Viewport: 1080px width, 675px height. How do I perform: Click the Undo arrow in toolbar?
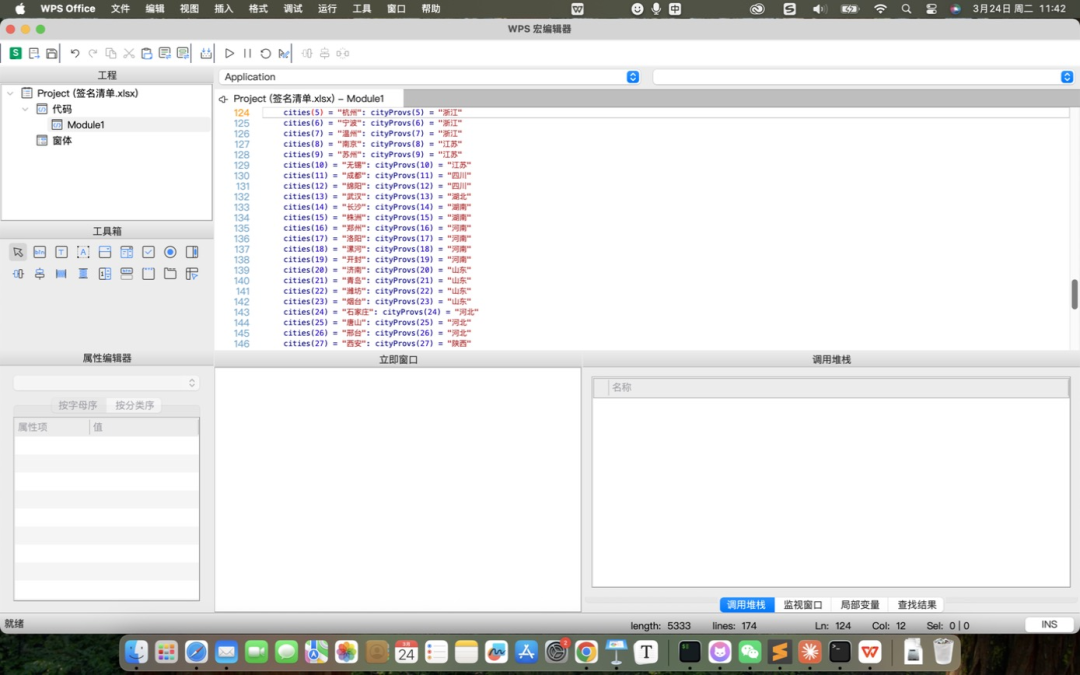point(74,53)
